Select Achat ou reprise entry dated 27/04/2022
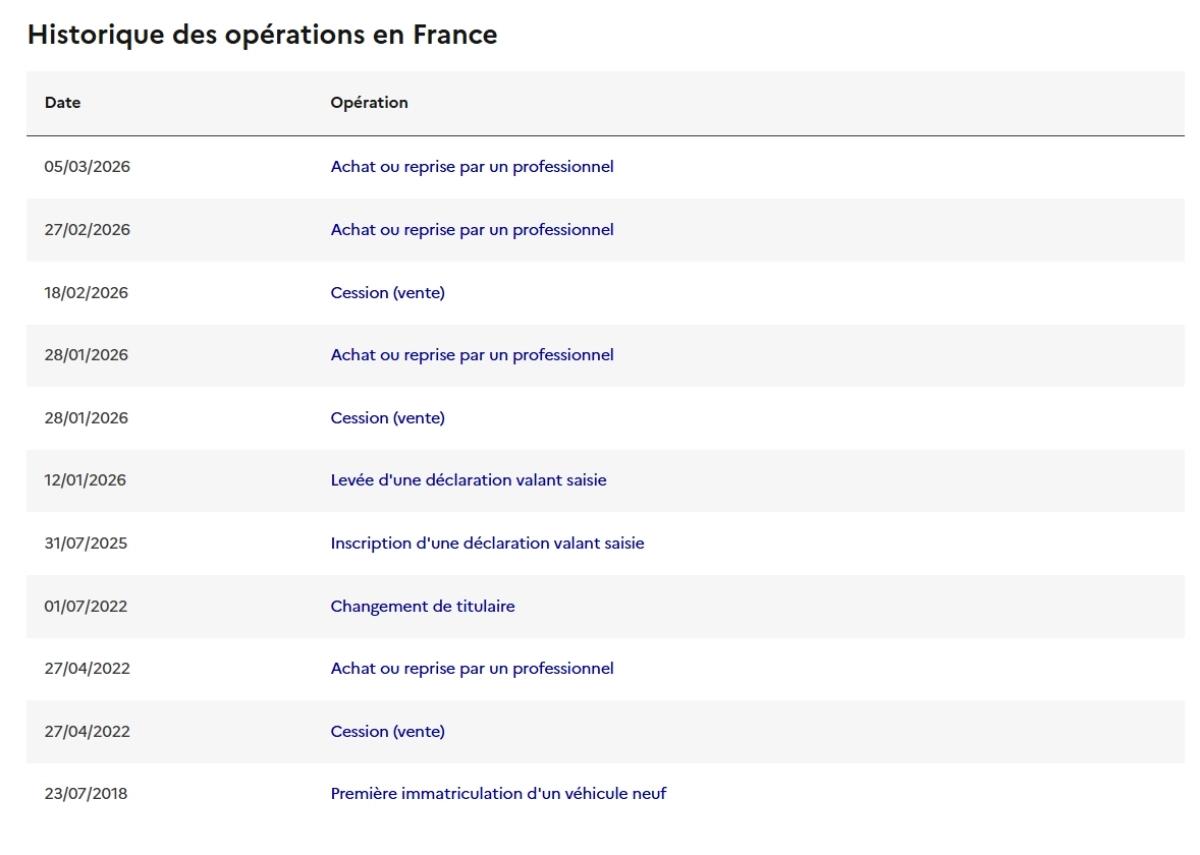The width and height of the screenshot is (1200, 855). pyautogui.click(x=471, y=668)
